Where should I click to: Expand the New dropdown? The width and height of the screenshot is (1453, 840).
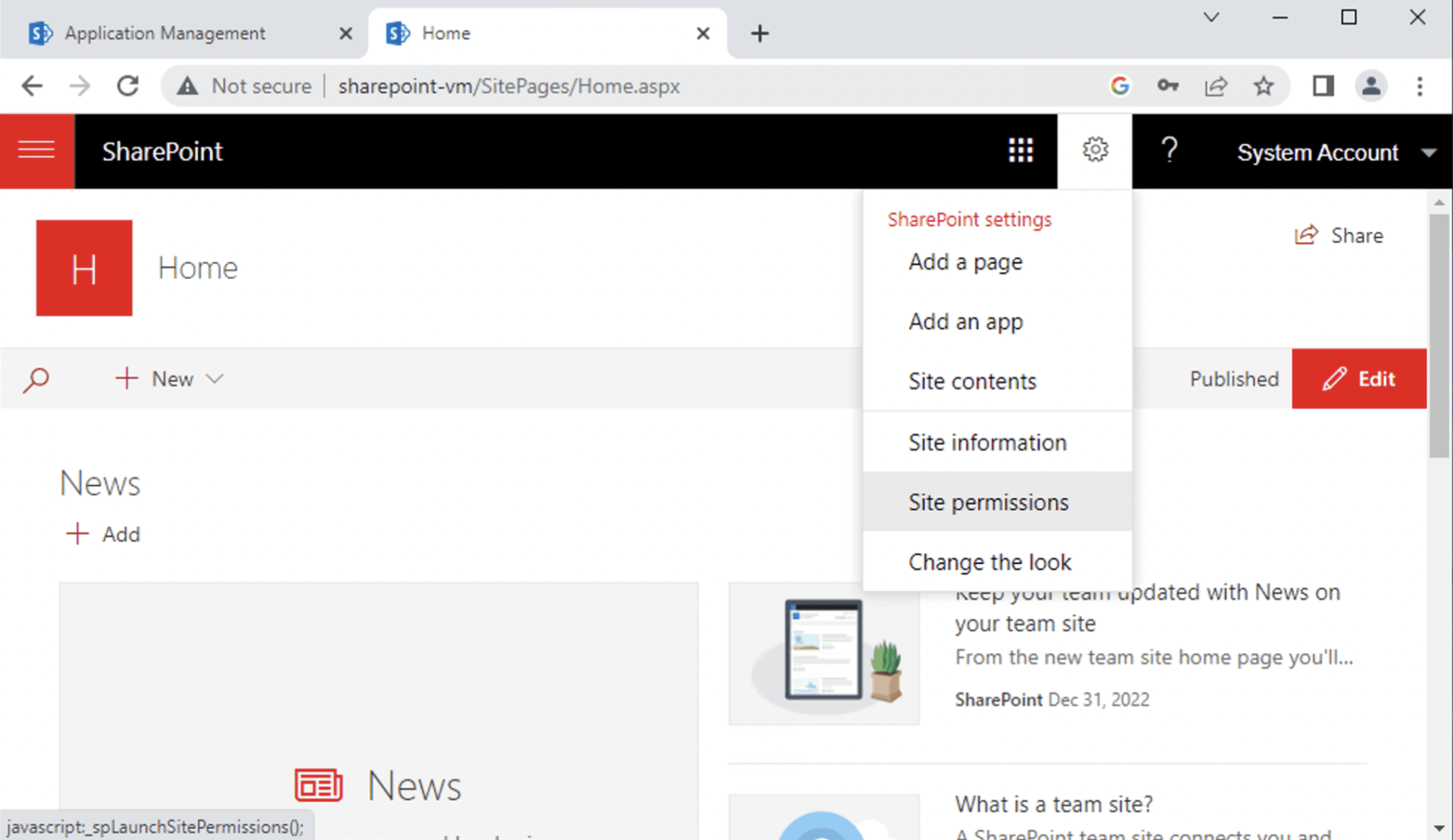(169, 379)
